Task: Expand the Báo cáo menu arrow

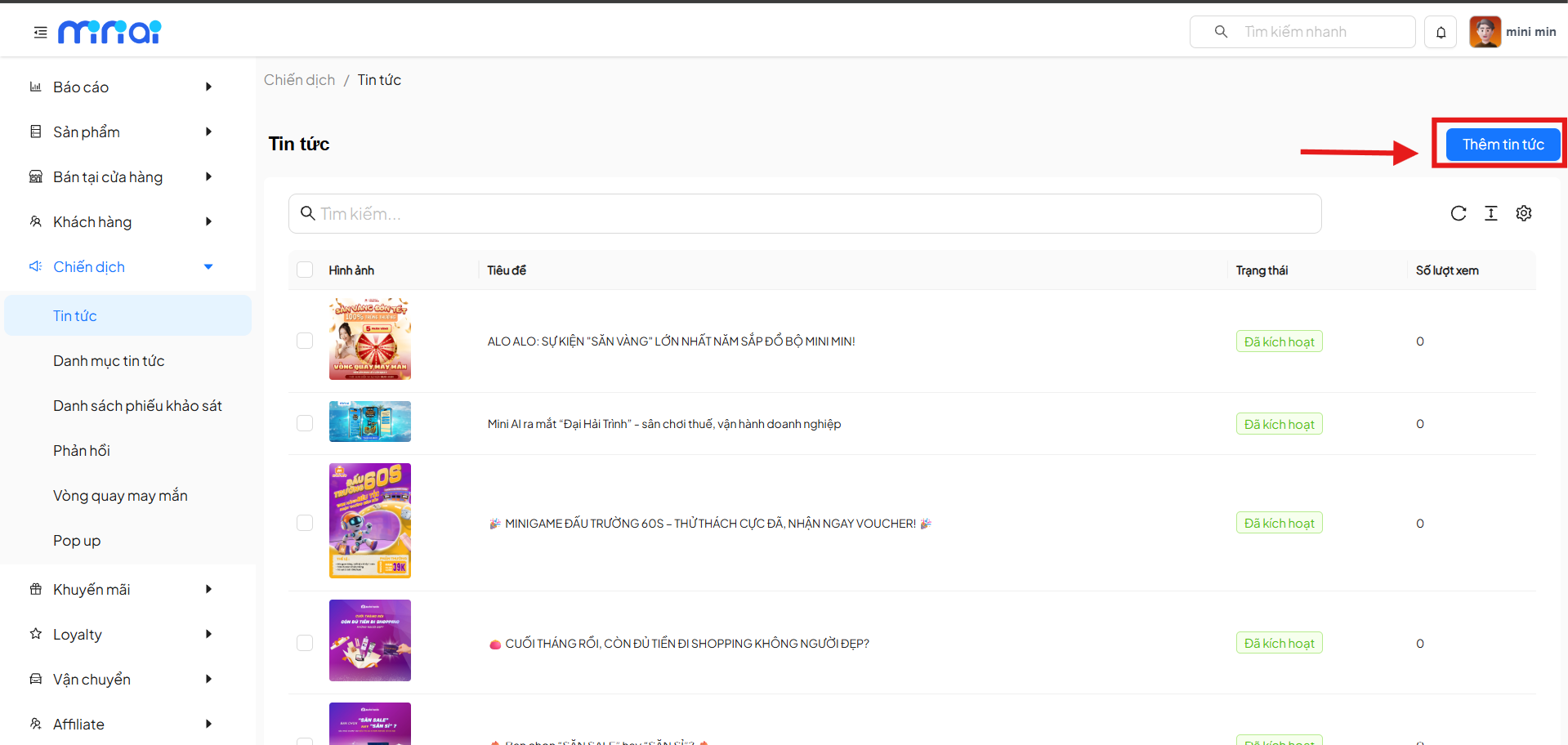Action: click(x=208, y=87)
